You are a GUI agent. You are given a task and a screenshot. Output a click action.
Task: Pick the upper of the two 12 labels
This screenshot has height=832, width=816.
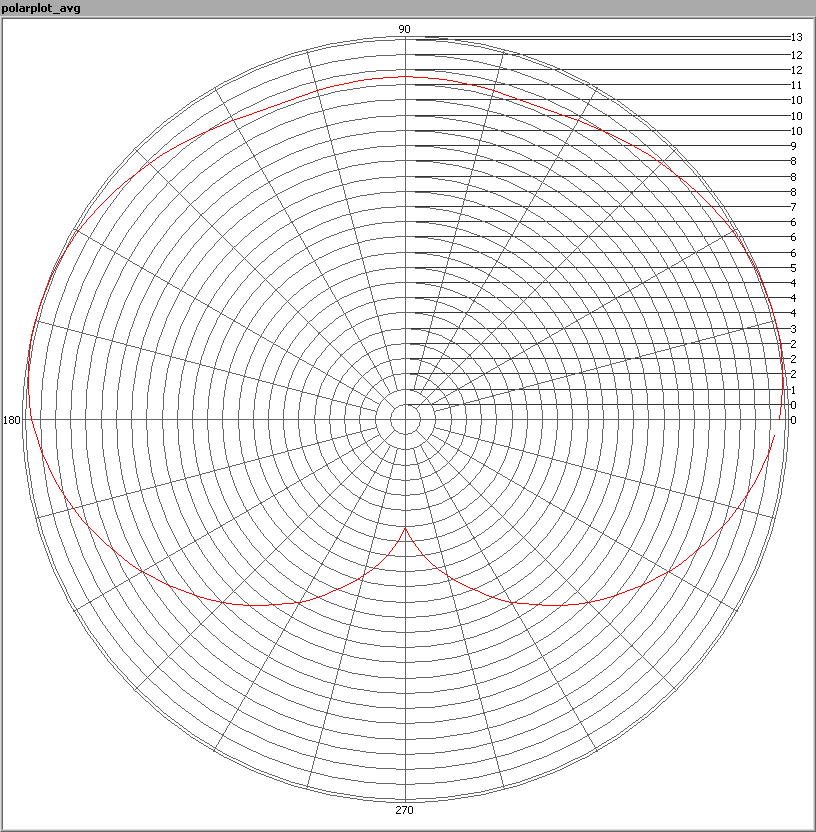pos(796,55)
